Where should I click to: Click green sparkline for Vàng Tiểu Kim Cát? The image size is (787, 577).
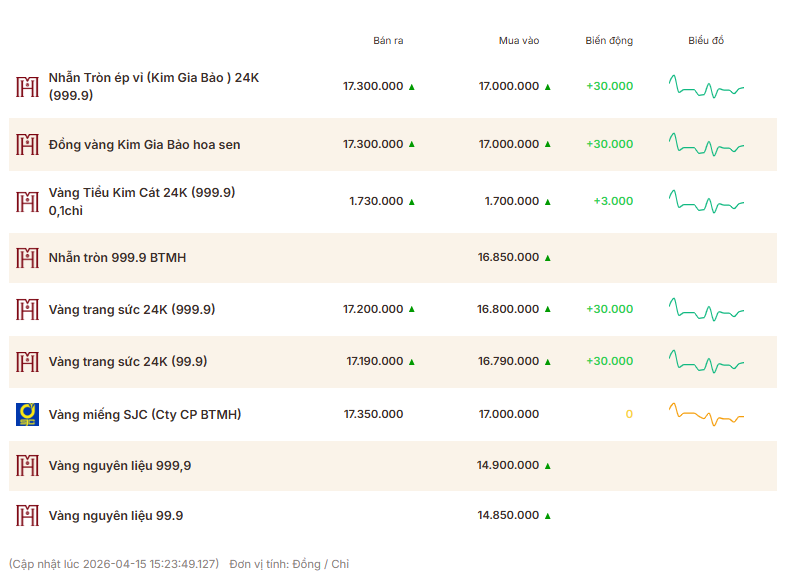click(706, 201)
